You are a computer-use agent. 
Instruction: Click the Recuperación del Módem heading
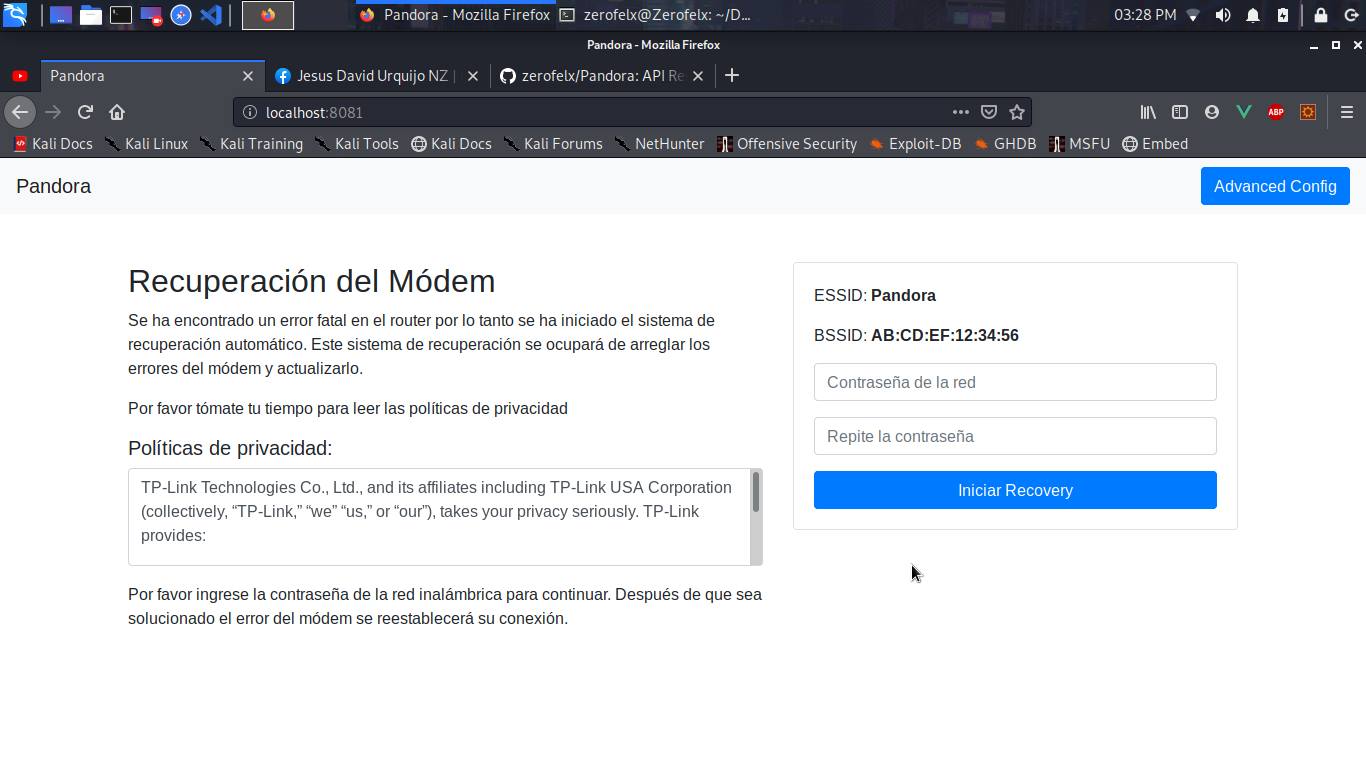(x=312, y=281)
